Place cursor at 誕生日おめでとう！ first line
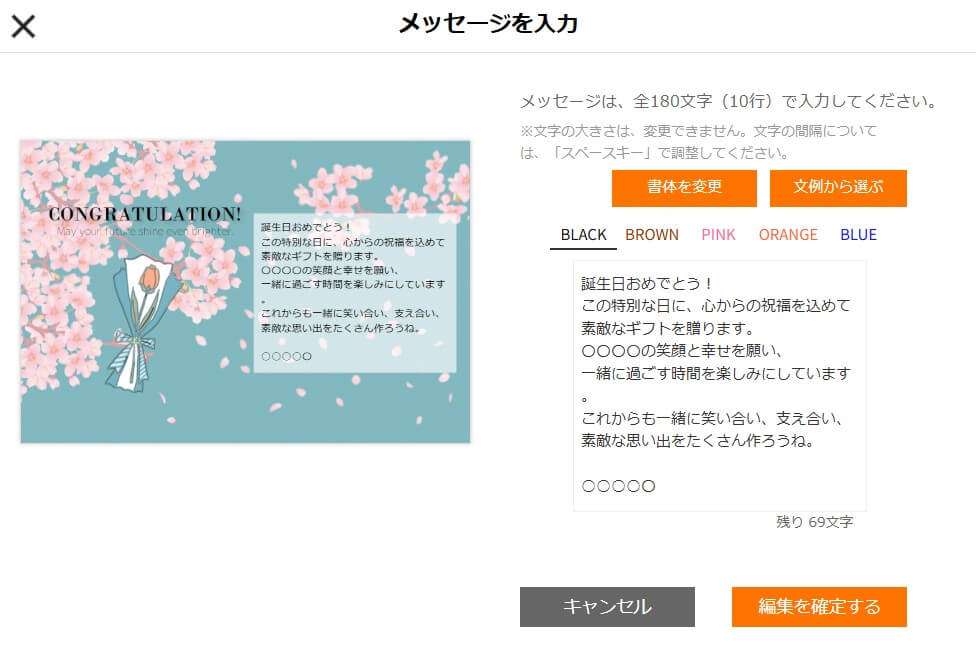The height and width of the screenshot is (645, 976). 647,283
